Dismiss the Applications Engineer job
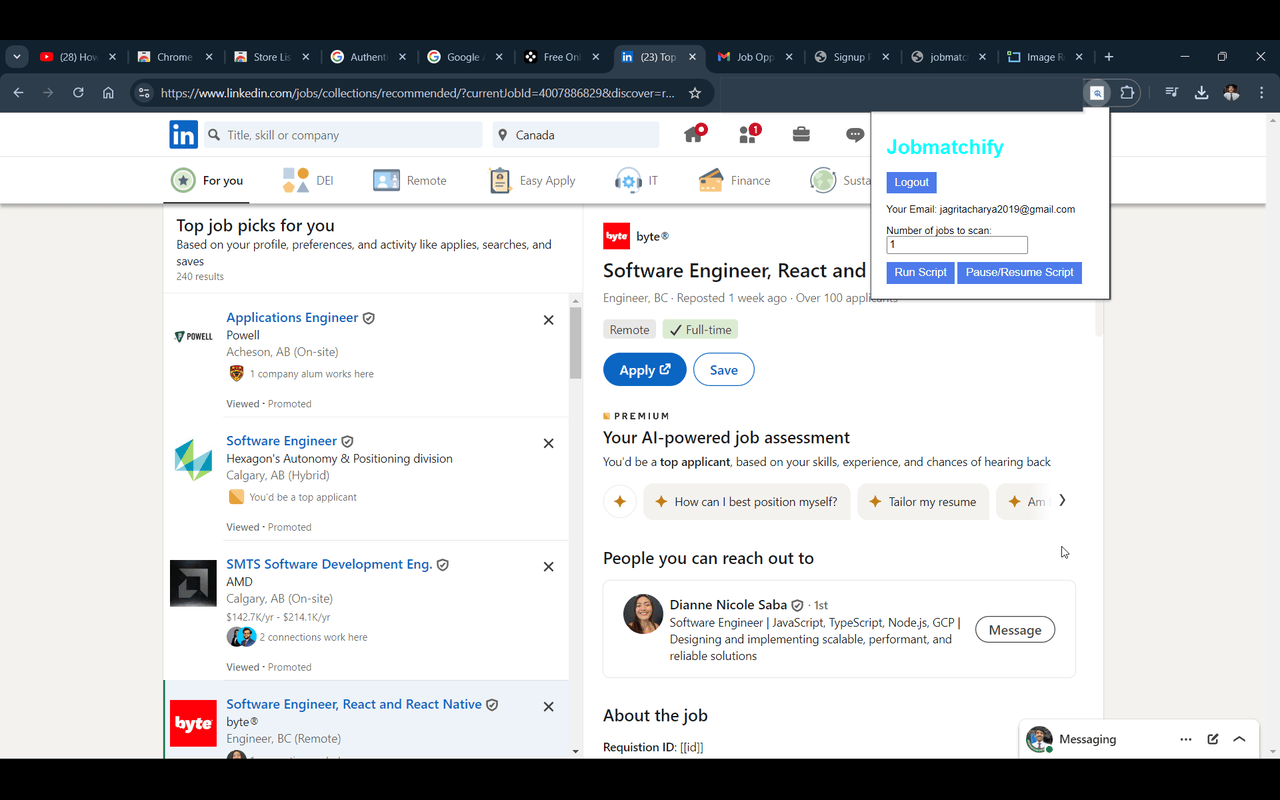 coord(548,320)
